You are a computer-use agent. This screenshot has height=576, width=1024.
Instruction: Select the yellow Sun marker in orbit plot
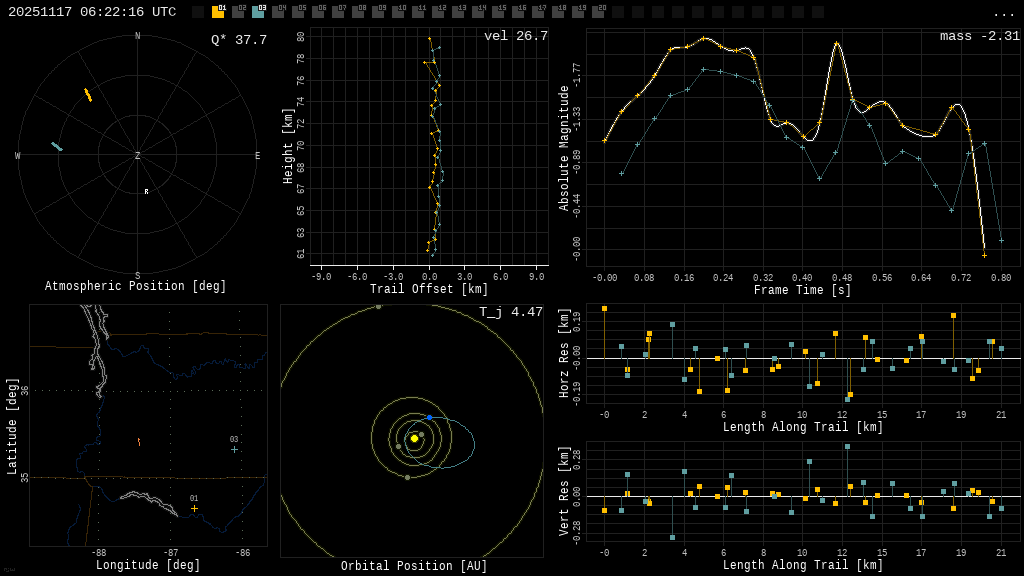click(x=414, y=438)
